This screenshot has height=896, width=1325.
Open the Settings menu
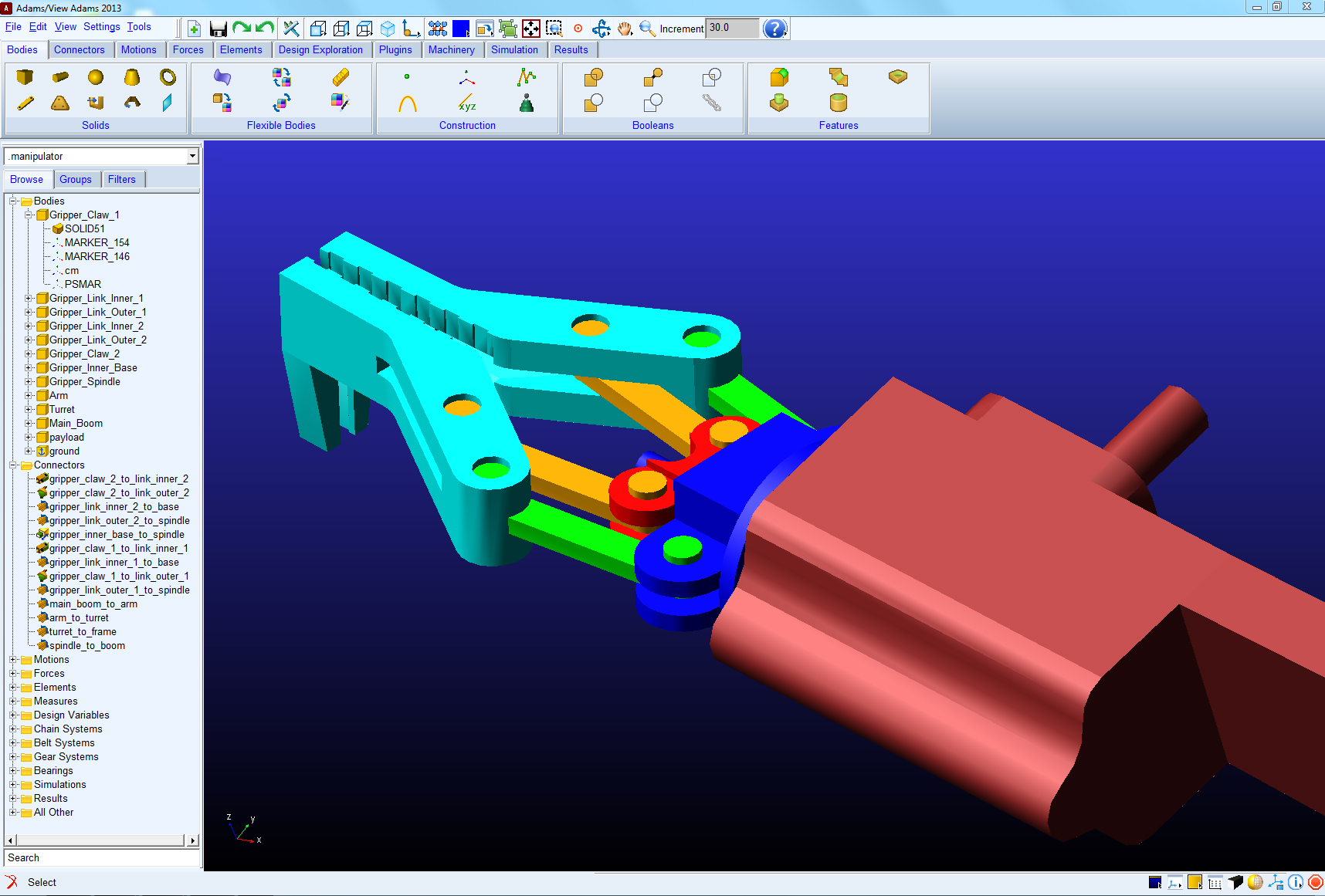click(x=102, y=26)
